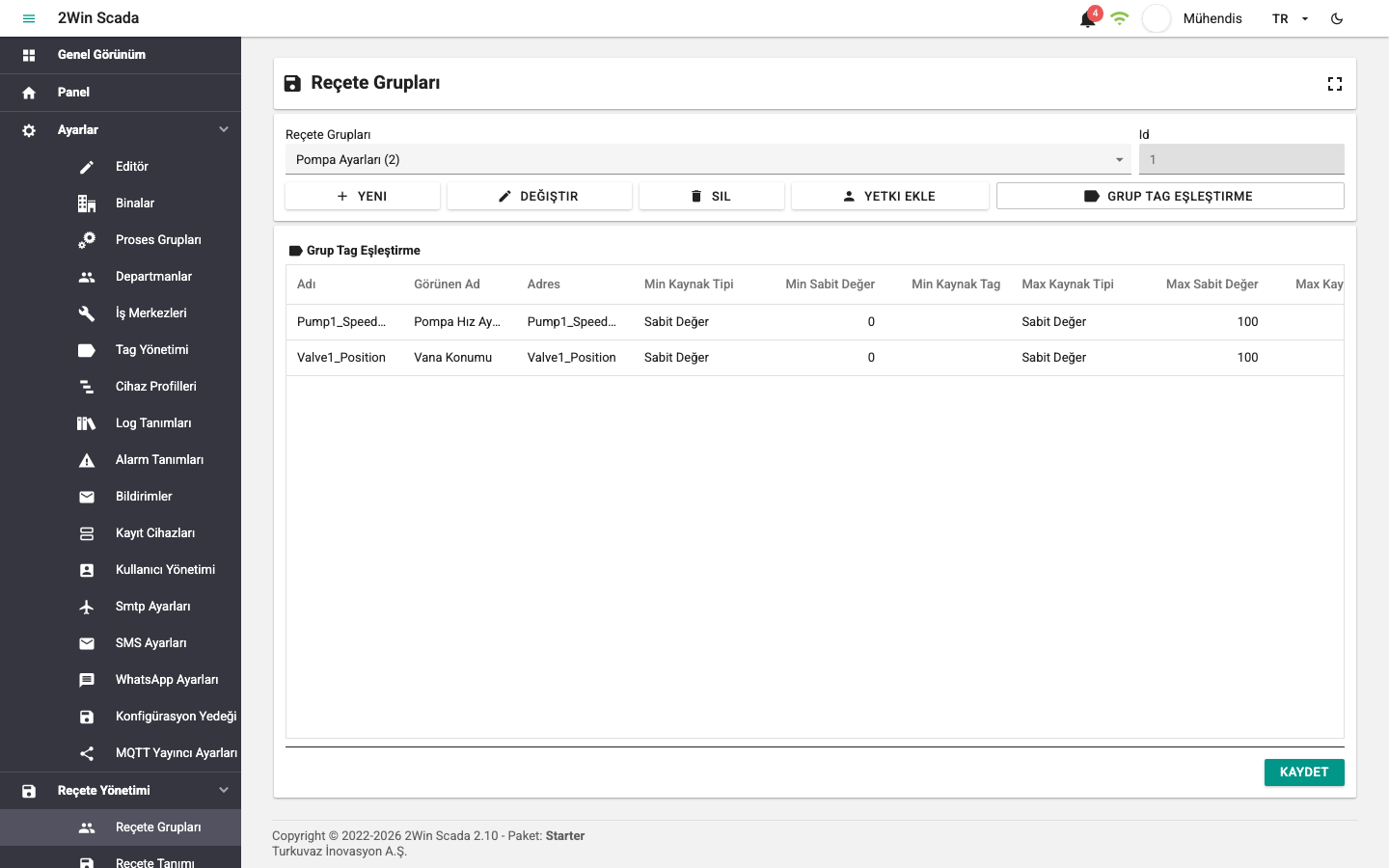This screenshot has width=1389, height=868.
Task: Open Genel Görünüm in the sidebar
Action: coord(121,55)
